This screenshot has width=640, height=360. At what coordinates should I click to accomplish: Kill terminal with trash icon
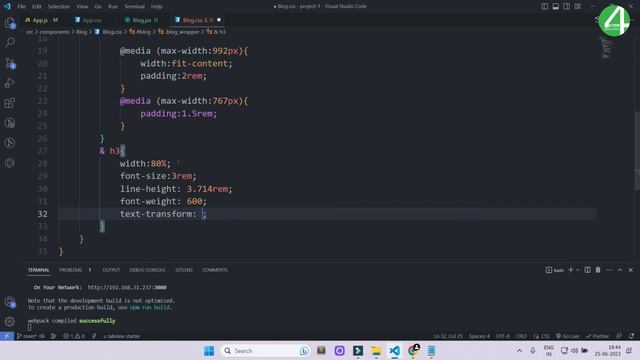coord(598,270)
